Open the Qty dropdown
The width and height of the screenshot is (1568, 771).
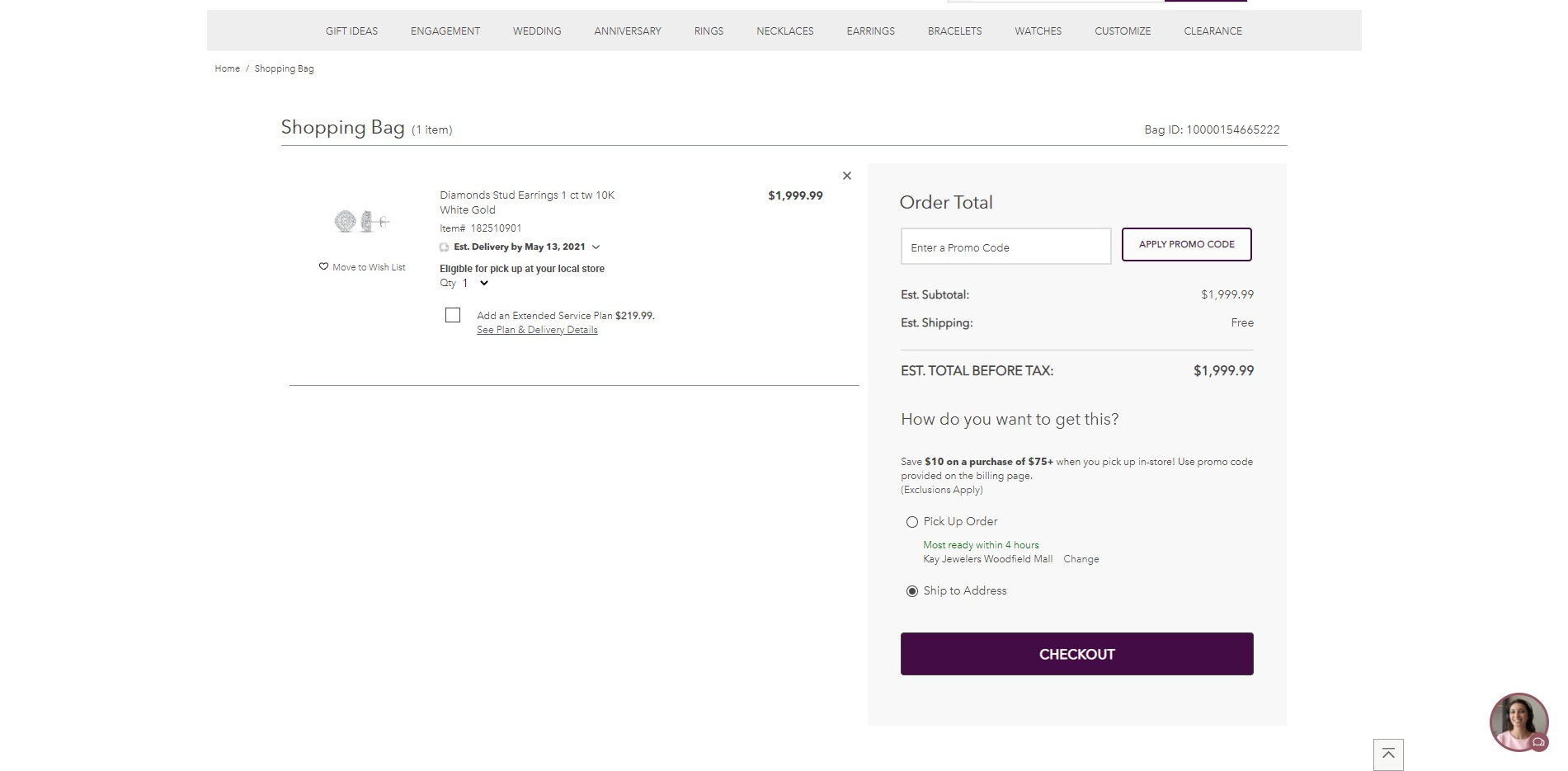tap(483, 283)
